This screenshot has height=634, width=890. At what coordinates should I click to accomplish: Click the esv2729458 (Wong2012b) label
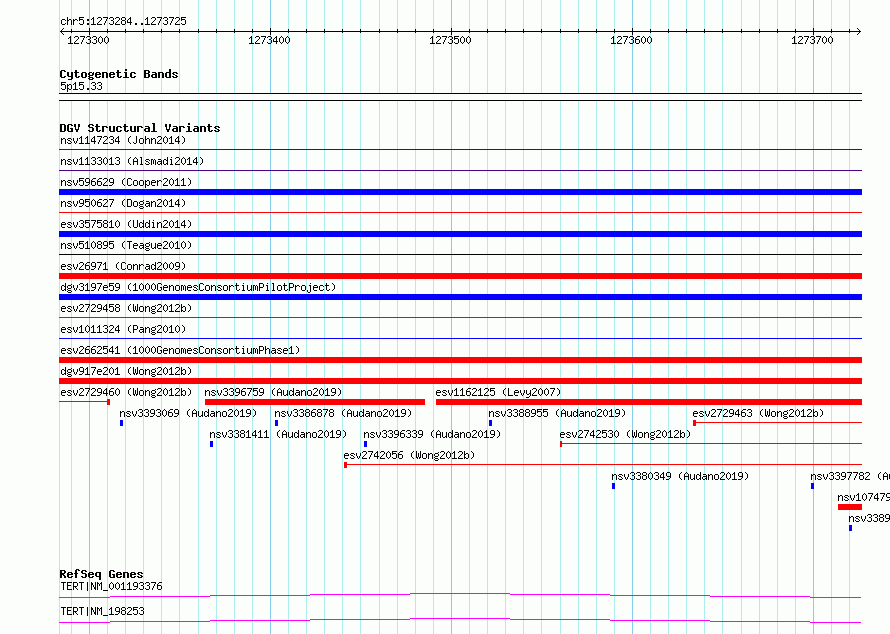126,308
